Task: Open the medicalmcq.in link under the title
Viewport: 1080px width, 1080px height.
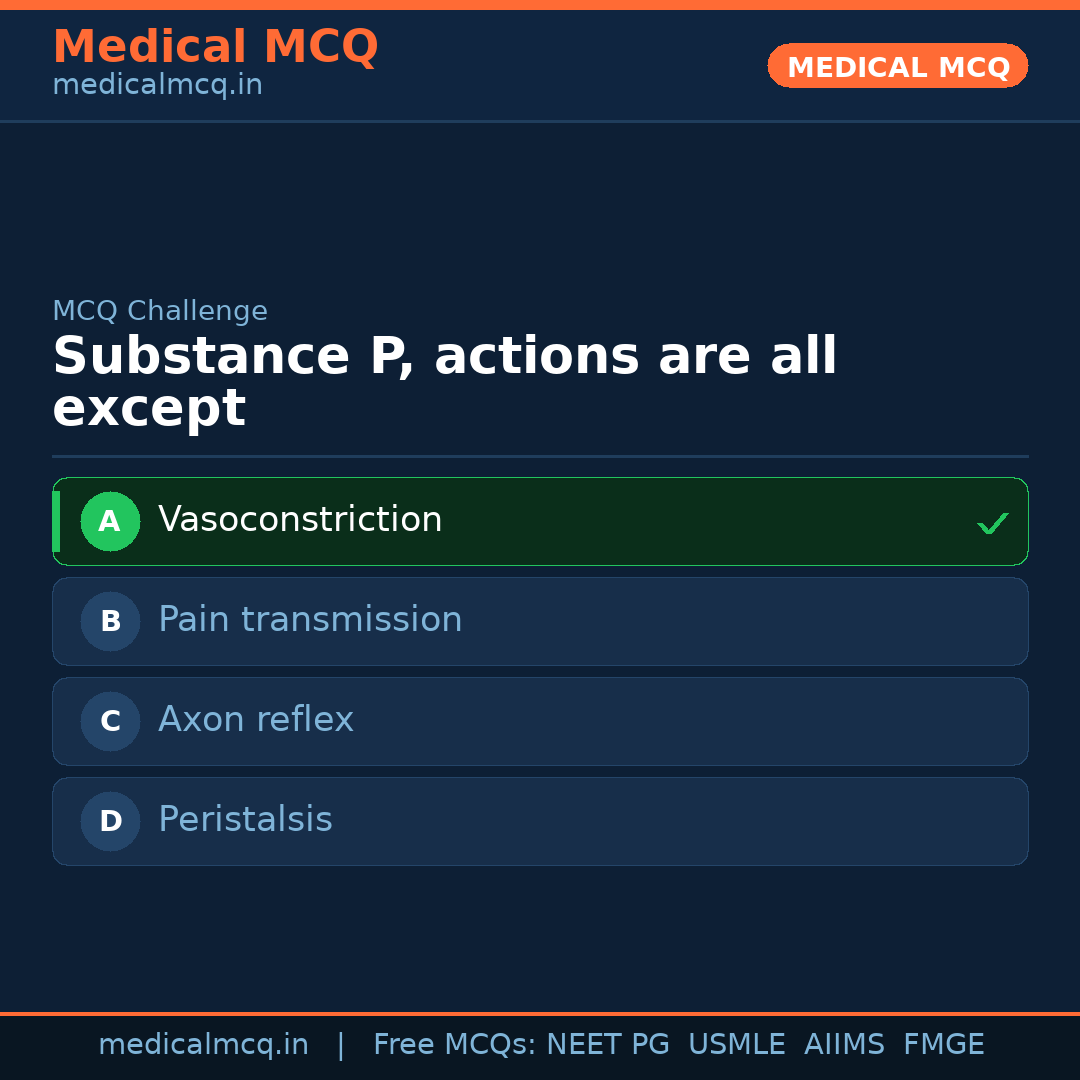Action: [157, 85]
